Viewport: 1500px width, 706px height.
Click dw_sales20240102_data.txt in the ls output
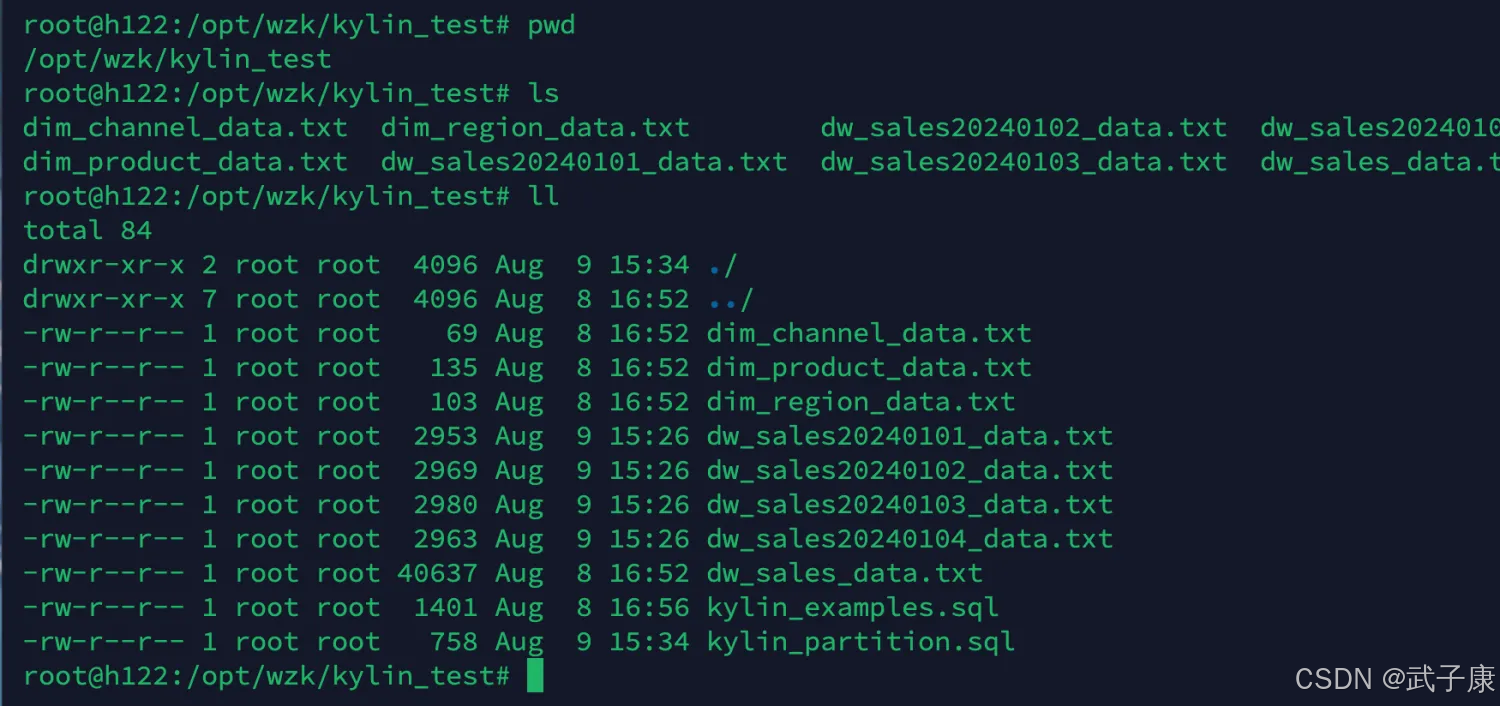[x=1023, y=128]
